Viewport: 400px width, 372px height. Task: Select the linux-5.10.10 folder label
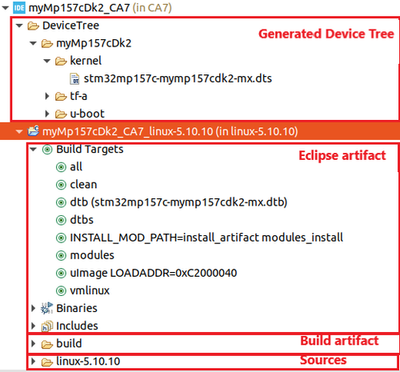[x=88, y=361]
